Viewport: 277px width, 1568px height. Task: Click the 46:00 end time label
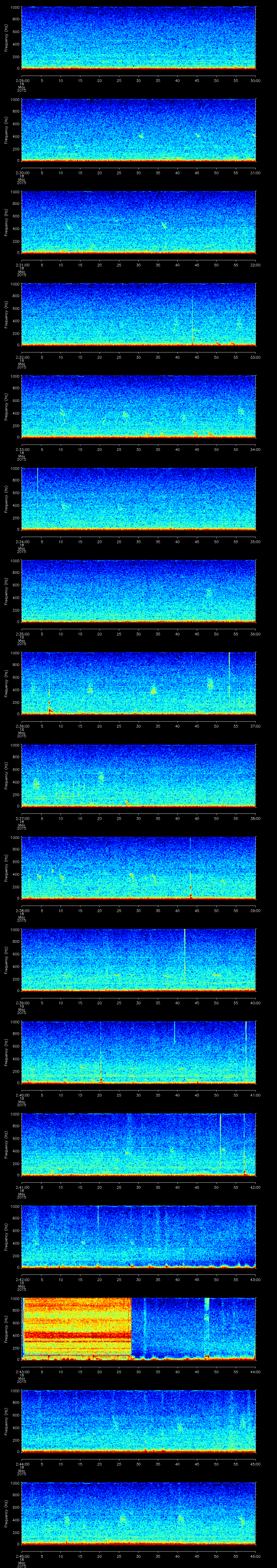(256, 1556)
